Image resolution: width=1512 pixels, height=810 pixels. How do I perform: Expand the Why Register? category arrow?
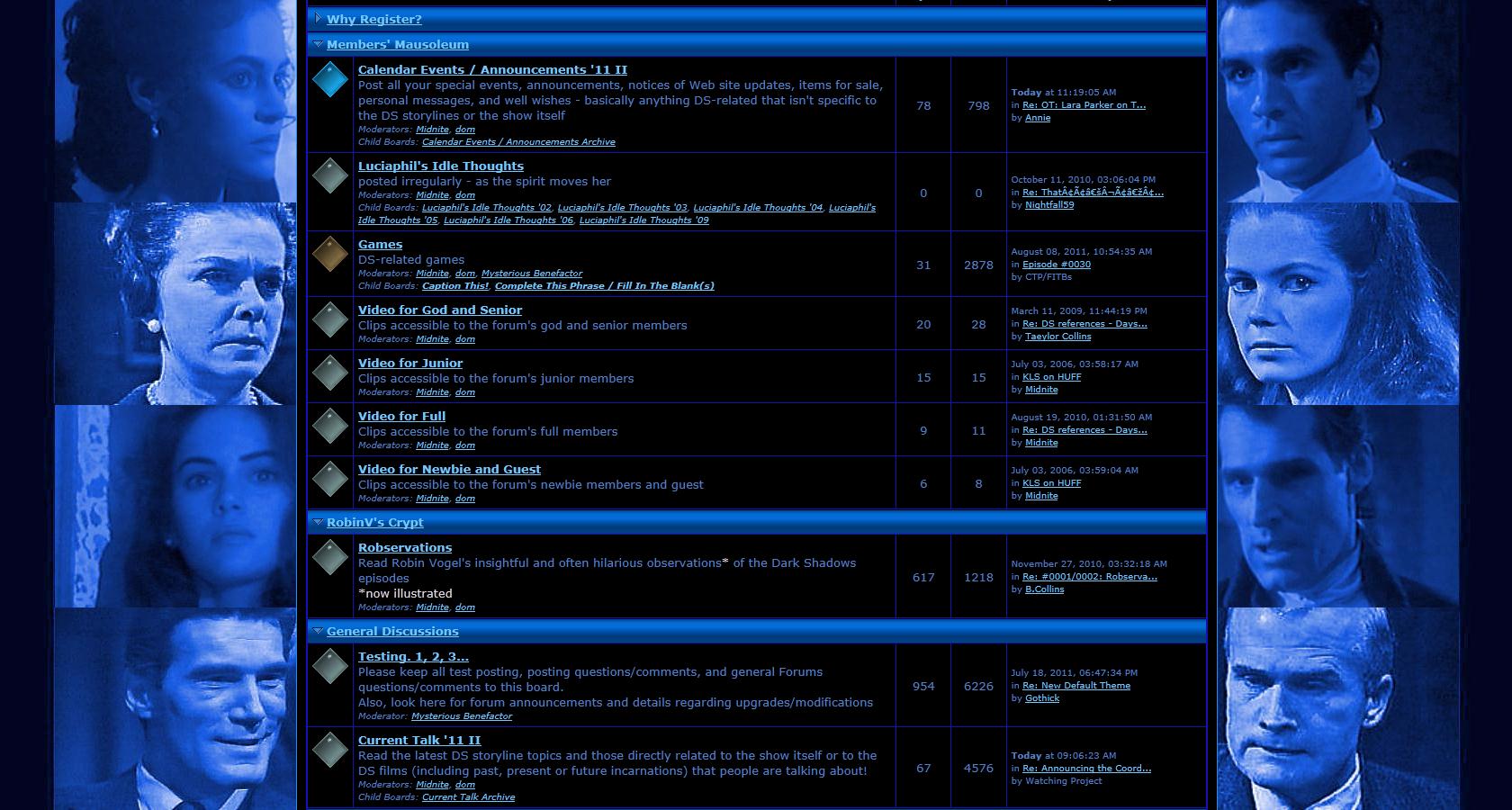[x=319, y=18]
